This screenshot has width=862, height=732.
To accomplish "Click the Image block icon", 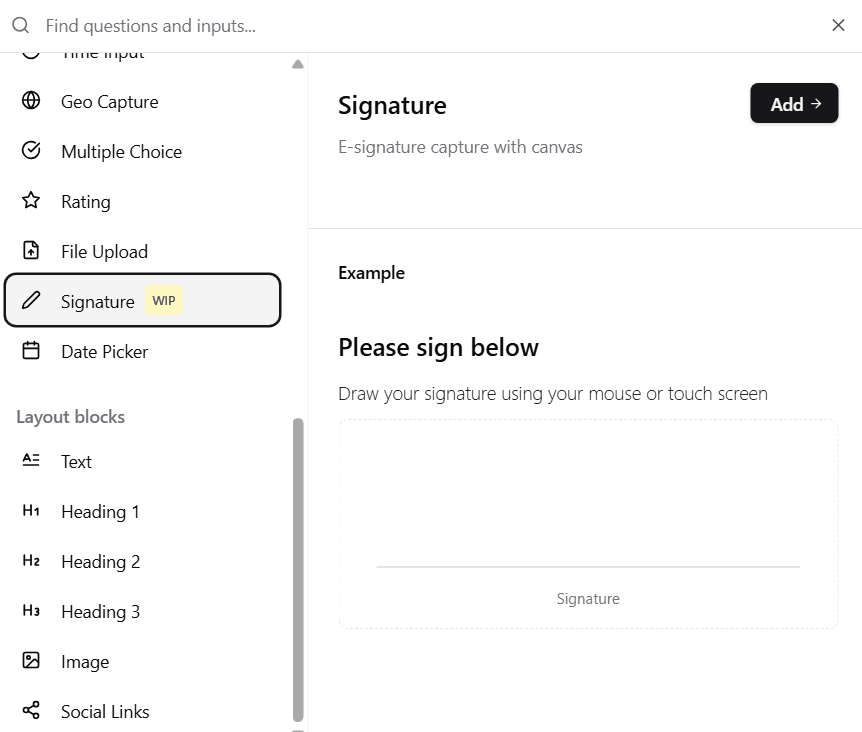I will [29, 661].
